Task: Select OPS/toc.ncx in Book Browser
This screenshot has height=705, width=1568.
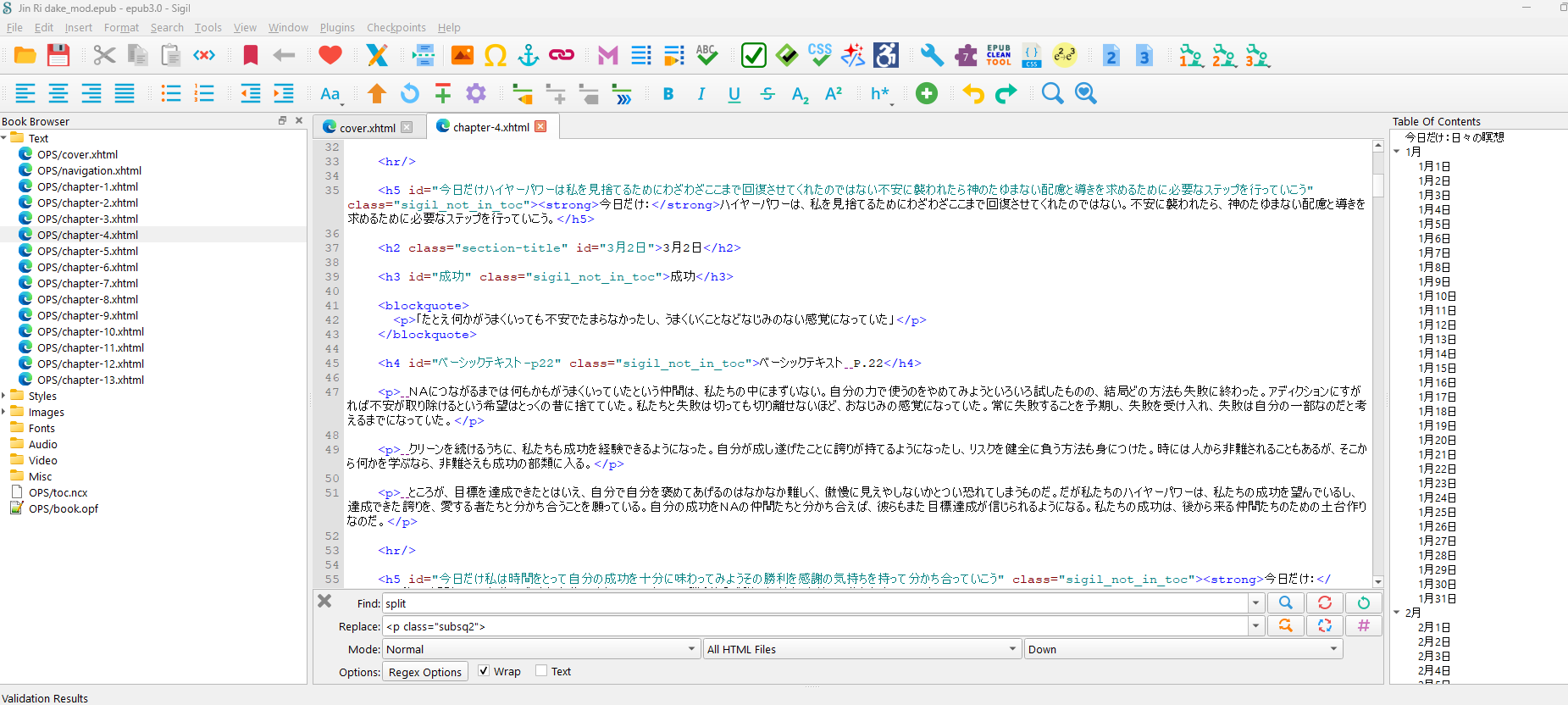Action: (x=58, y=492)
